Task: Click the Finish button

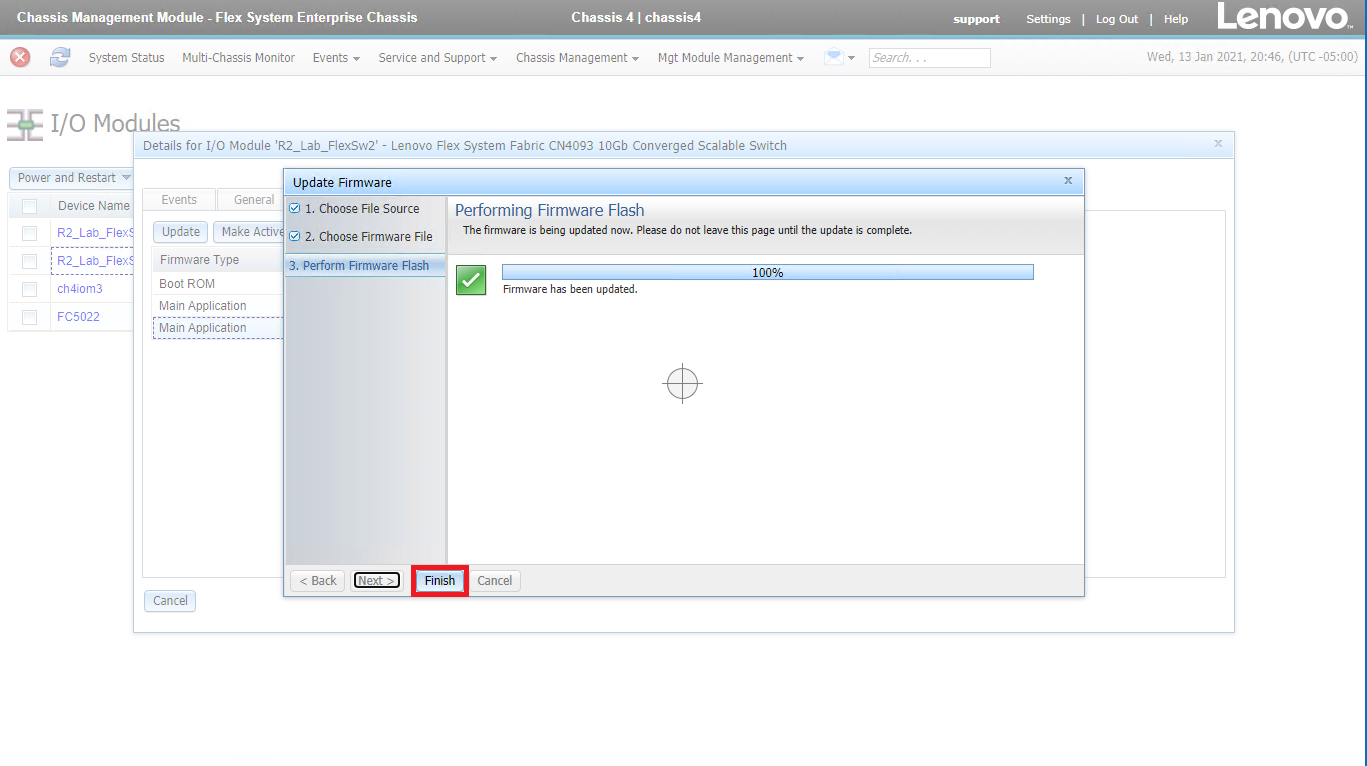Action: click(440, 581)
